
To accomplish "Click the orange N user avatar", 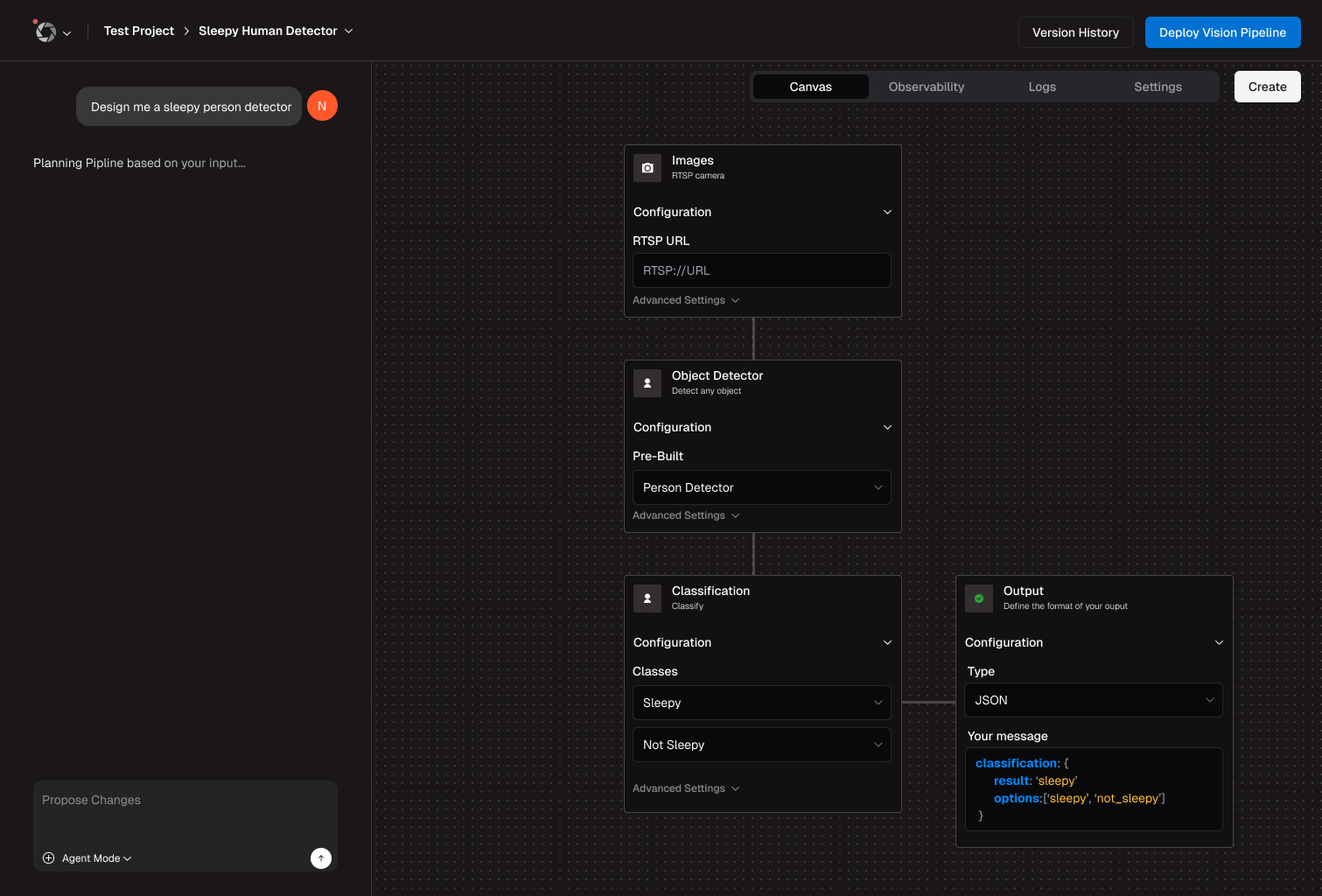I will [x=322, y=106].
